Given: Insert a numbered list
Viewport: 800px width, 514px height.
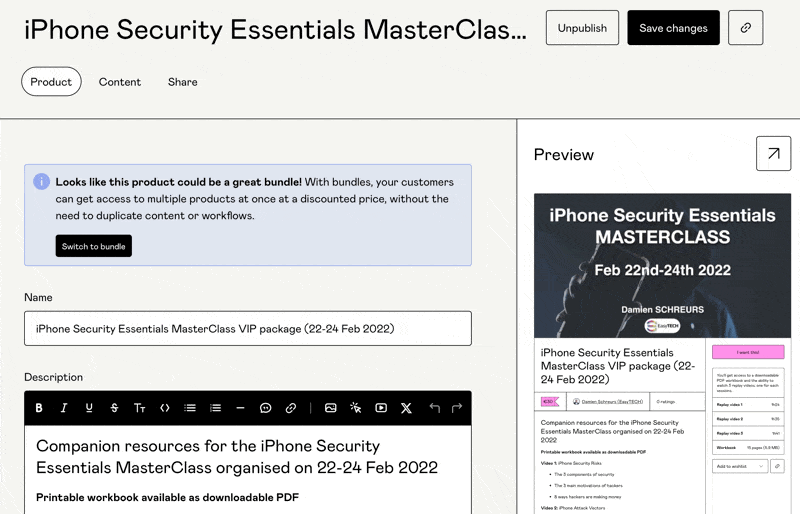Looking at the screenshot, I should tap(215, 408).
